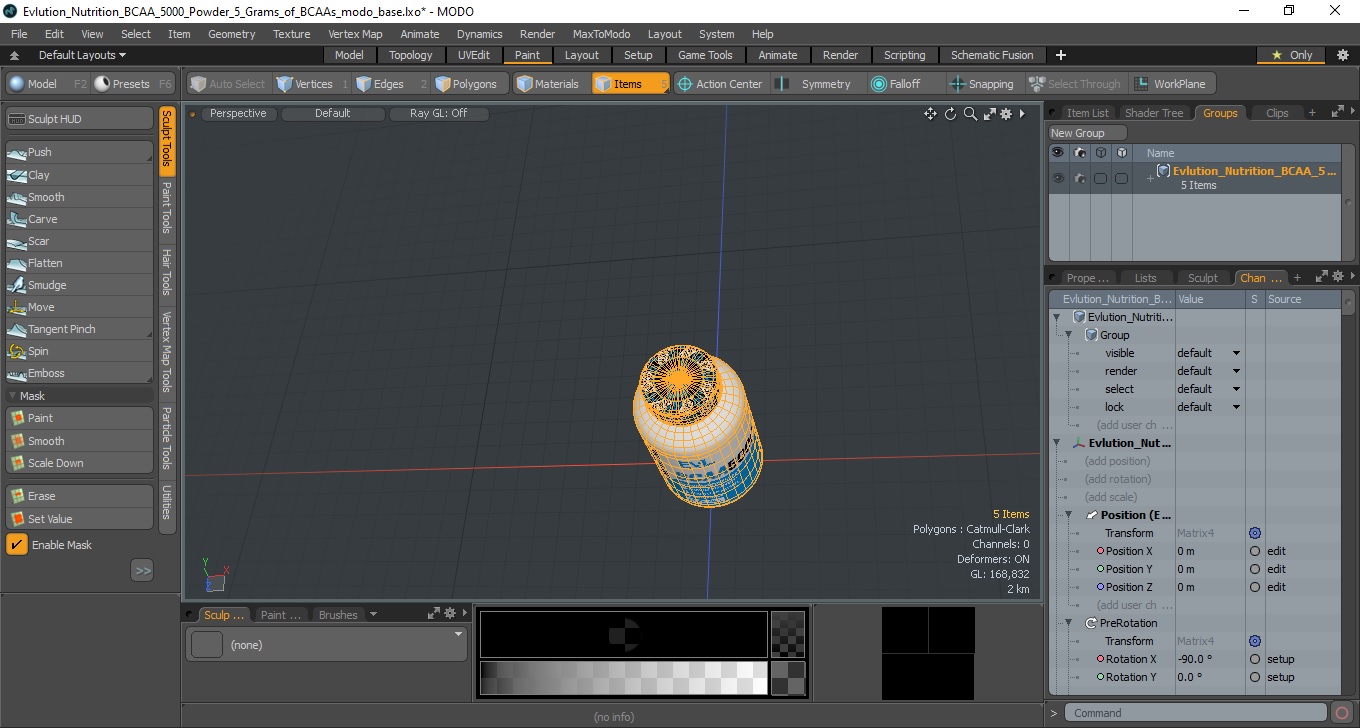This screenshot has height=728, width=1360.
Task: Click the Command input field
Action: pos(1196,713)
